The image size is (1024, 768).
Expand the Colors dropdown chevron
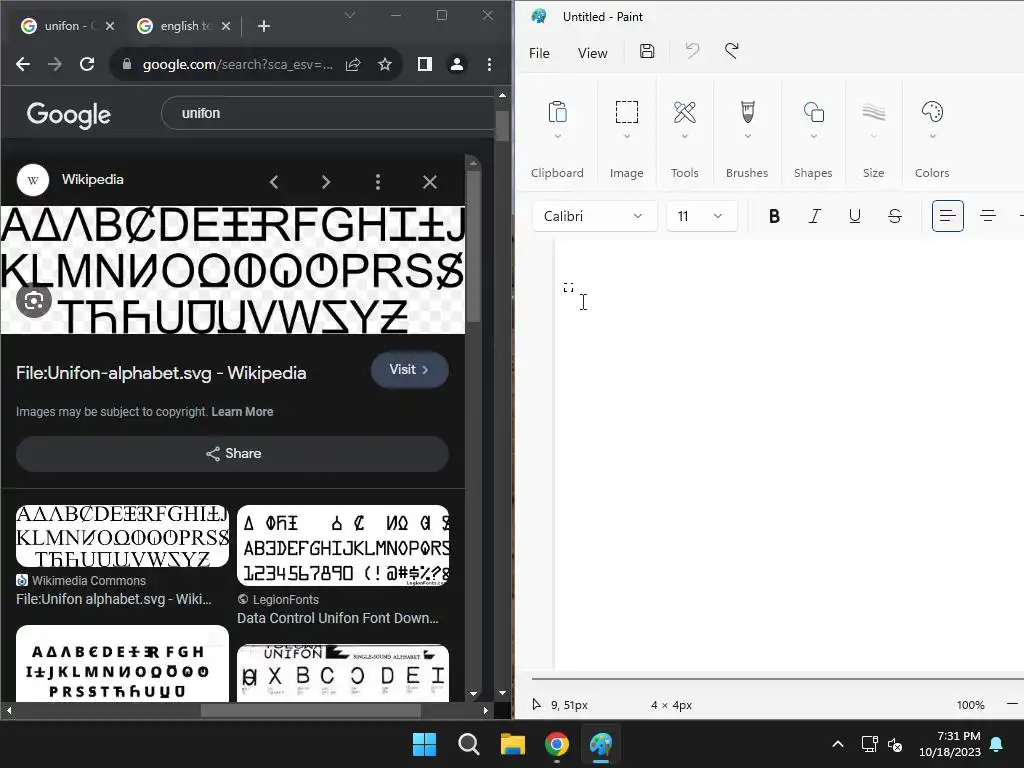(x=933, y=136)
